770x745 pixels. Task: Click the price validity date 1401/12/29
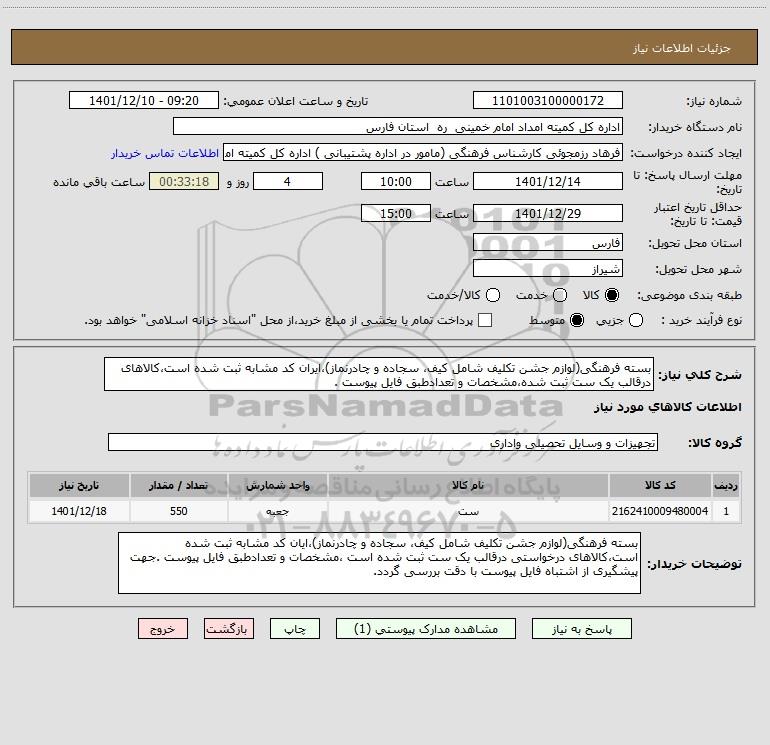pos(548,213)
